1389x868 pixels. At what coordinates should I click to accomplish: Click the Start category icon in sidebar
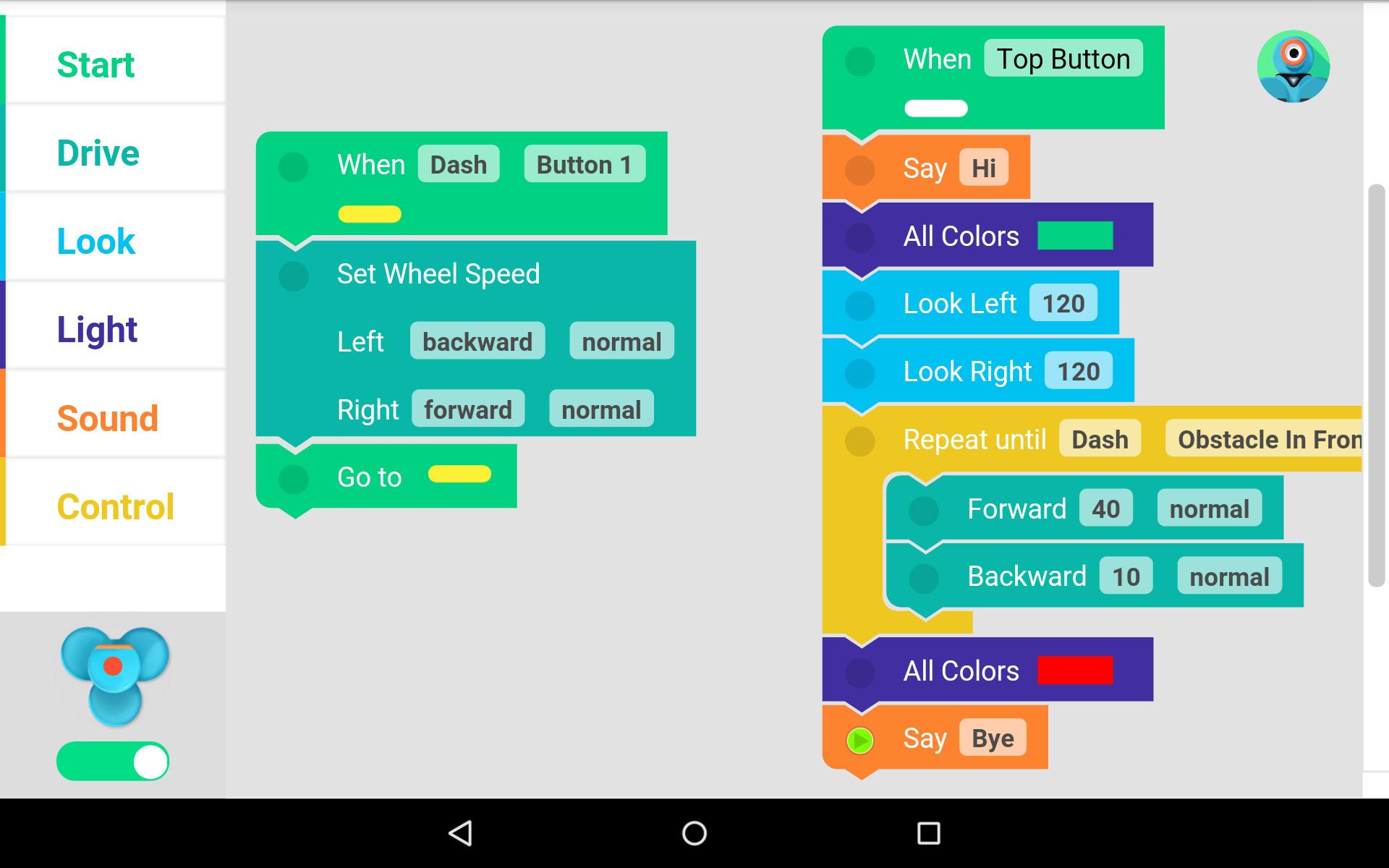[x=113, y=62]
